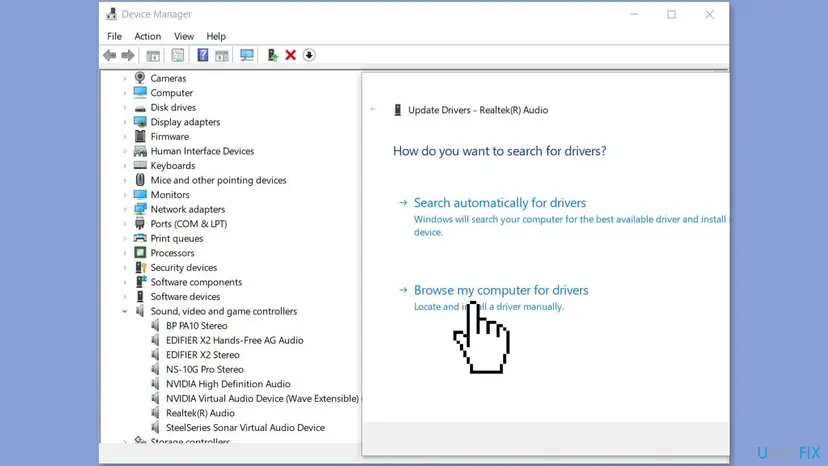Image resolution: width=828 pixels, height=466 pixels.
Task: Click the red X Uninstall device icon
Action: [x=290, y=55]
